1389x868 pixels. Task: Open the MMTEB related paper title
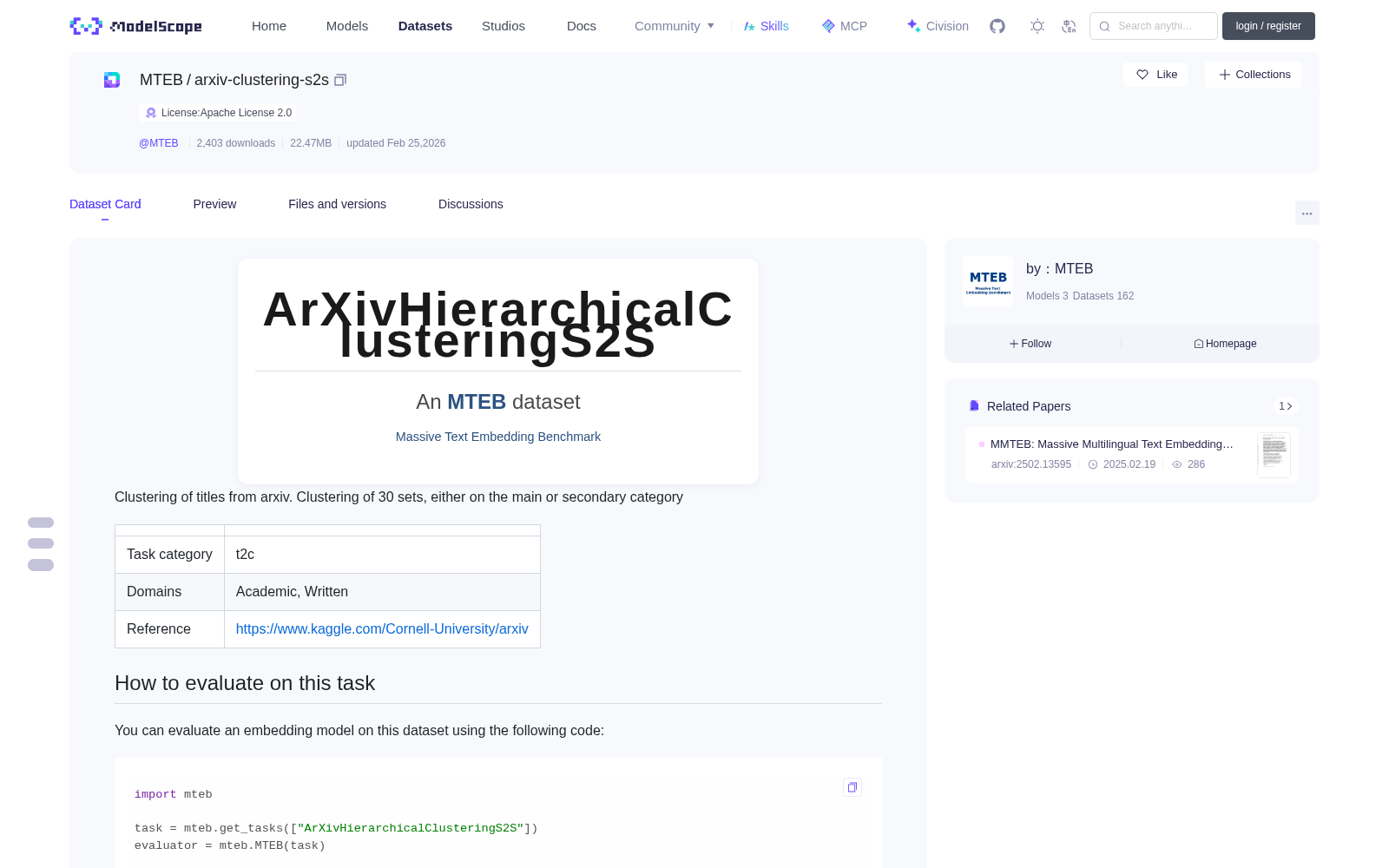(x=1112, y=444)
